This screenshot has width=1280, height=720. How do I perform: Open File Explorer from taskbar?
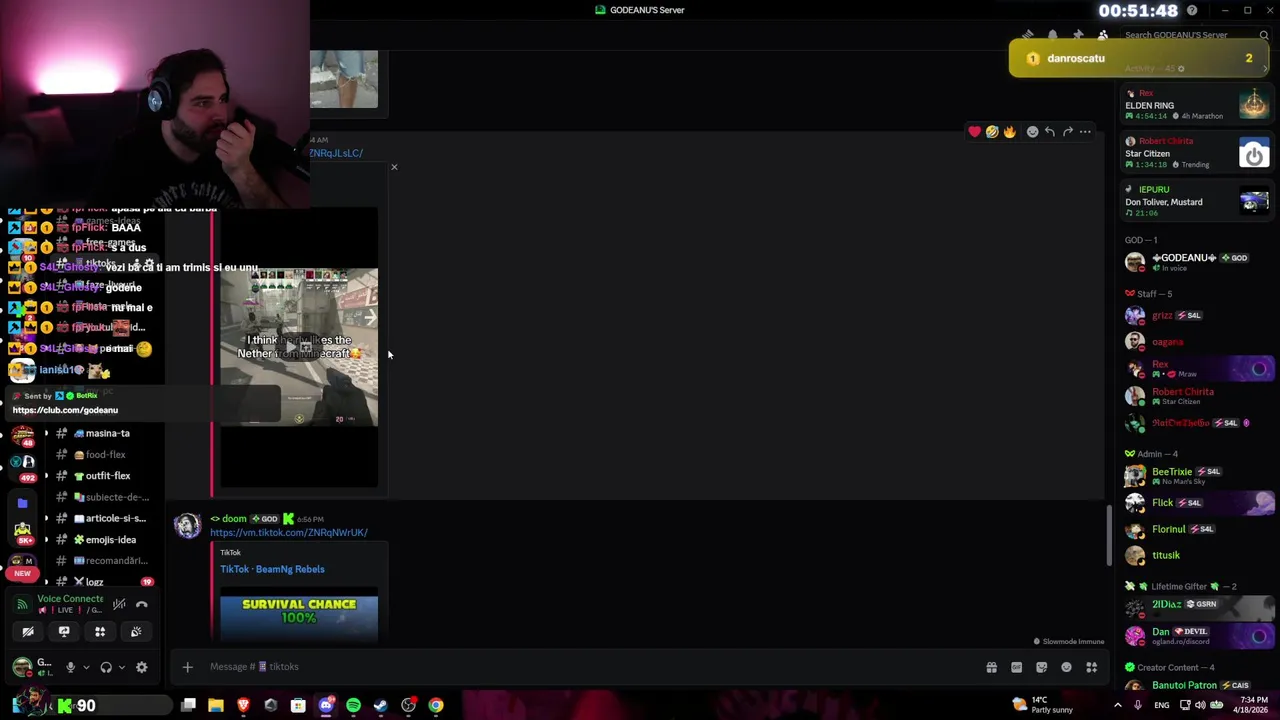[x=215, y=705]
